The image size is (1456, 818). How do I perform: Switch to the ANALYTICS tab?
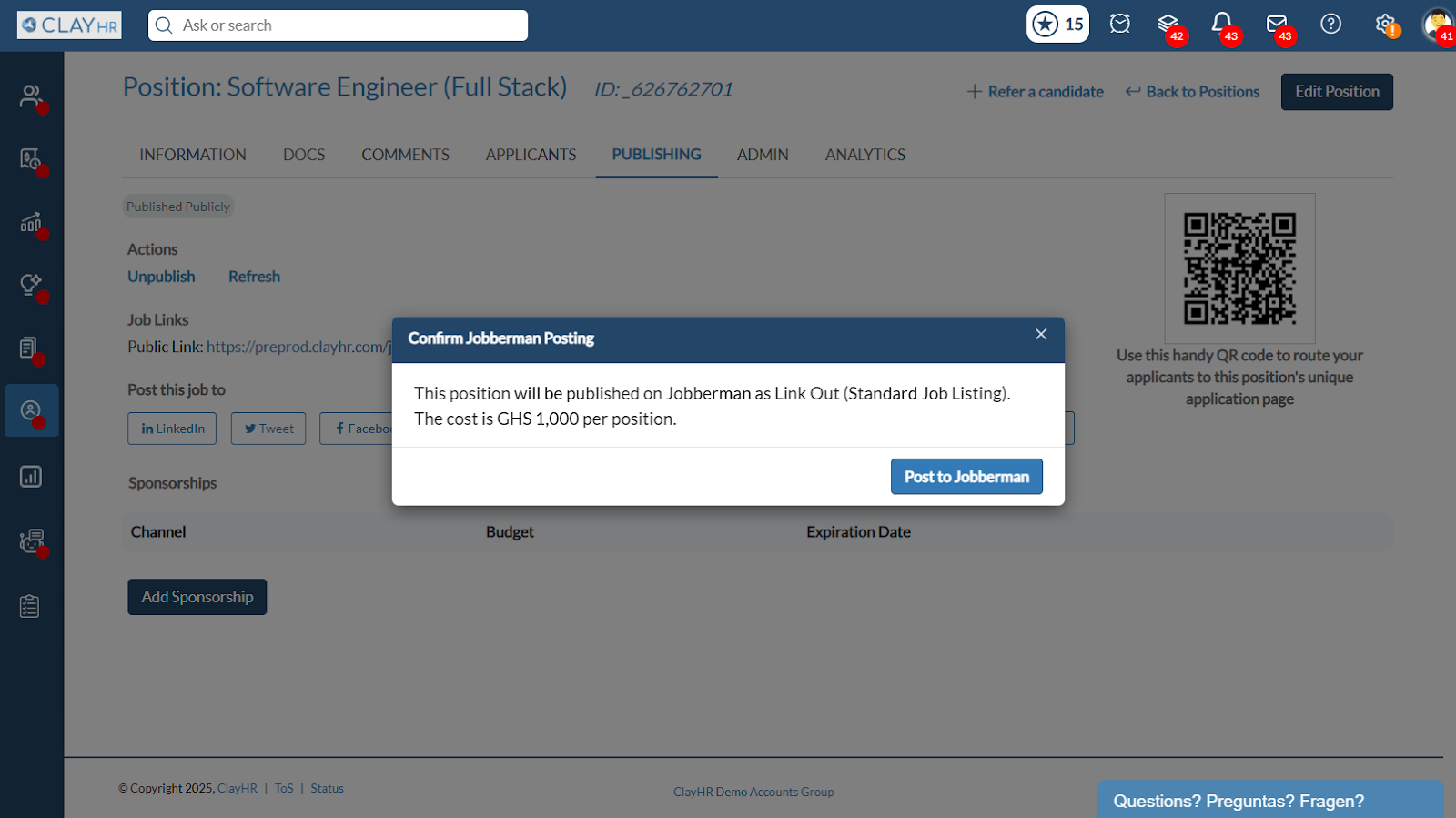pos(864,155)
